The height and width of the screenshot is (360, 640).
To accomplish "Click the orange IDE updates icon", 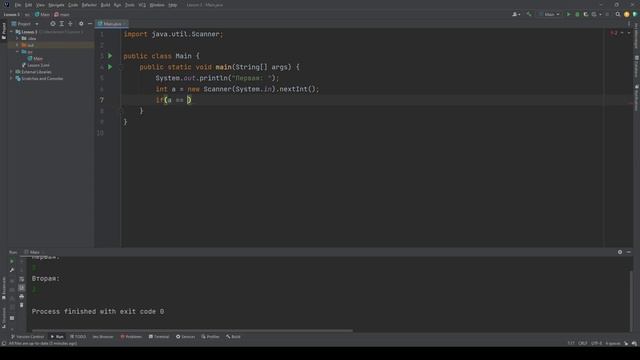I will [627, 14].
